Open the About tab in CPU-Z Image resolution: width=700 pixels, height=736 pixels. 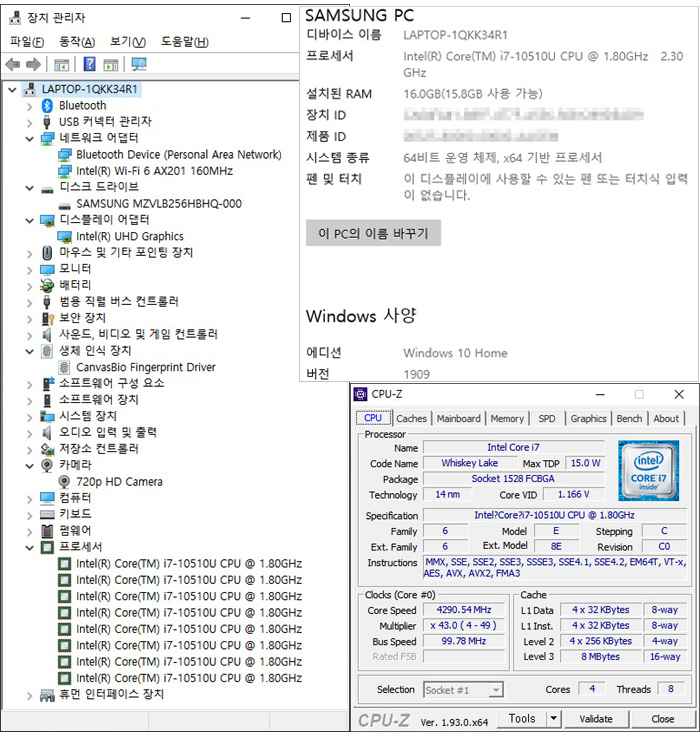[x=666, y=418]
